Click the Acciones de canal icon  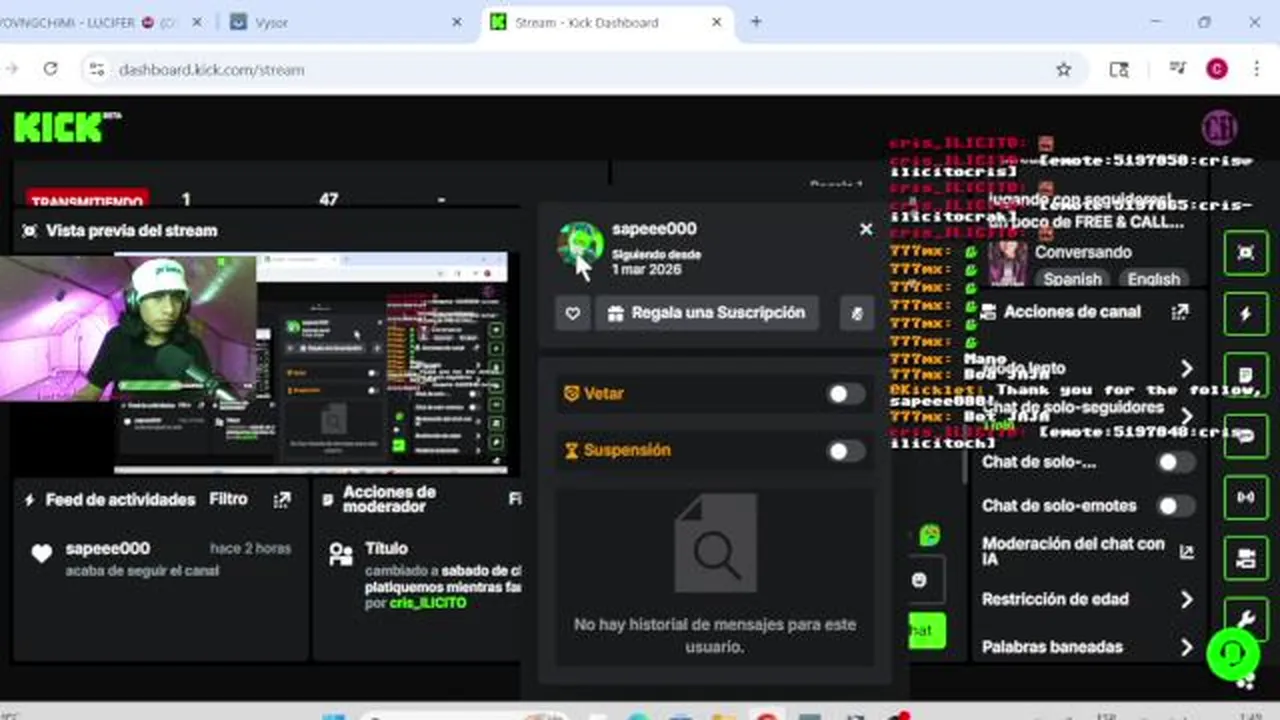[x=989, y=312]
